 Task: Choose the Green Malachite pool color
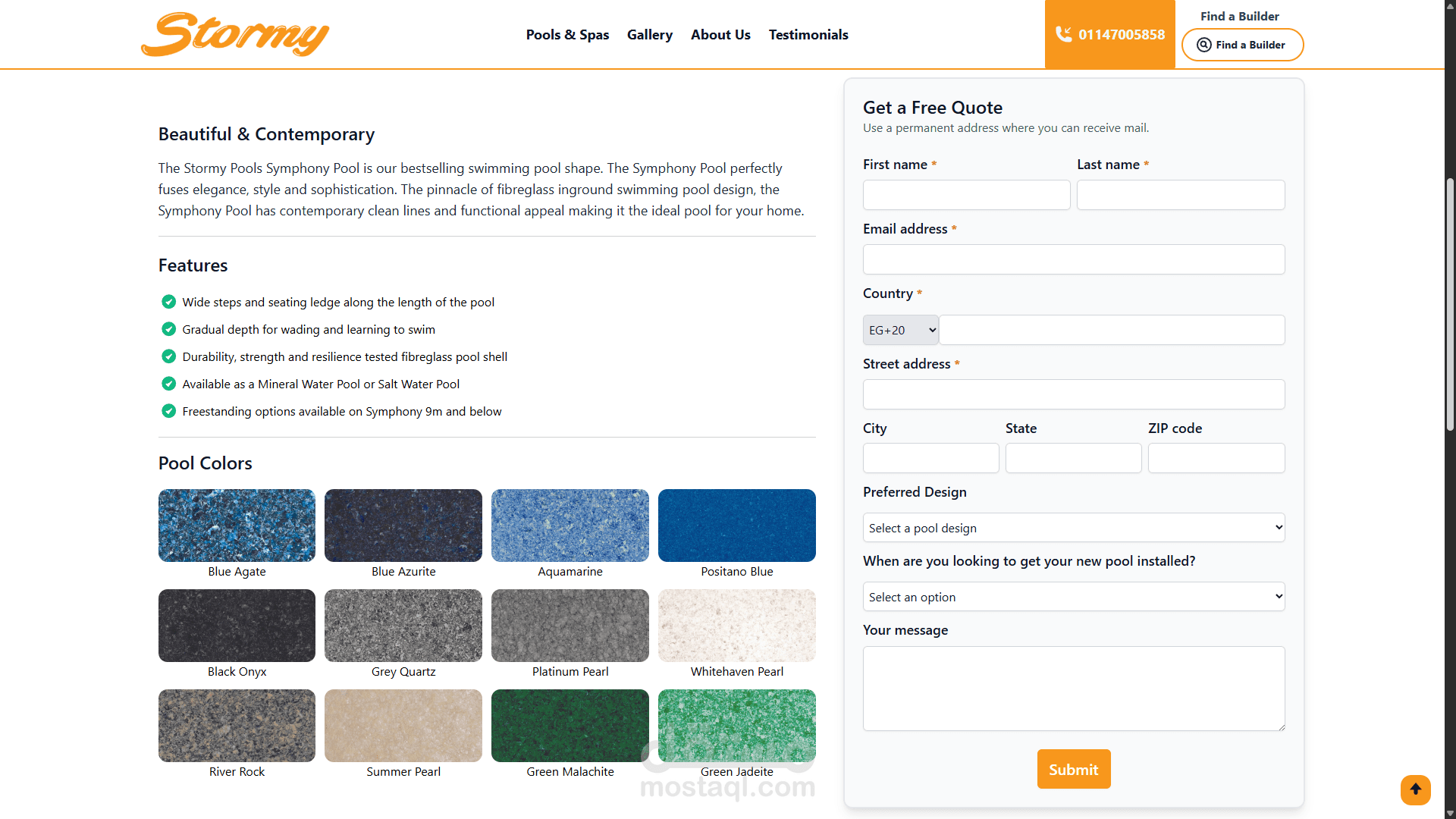click(570, 726)
